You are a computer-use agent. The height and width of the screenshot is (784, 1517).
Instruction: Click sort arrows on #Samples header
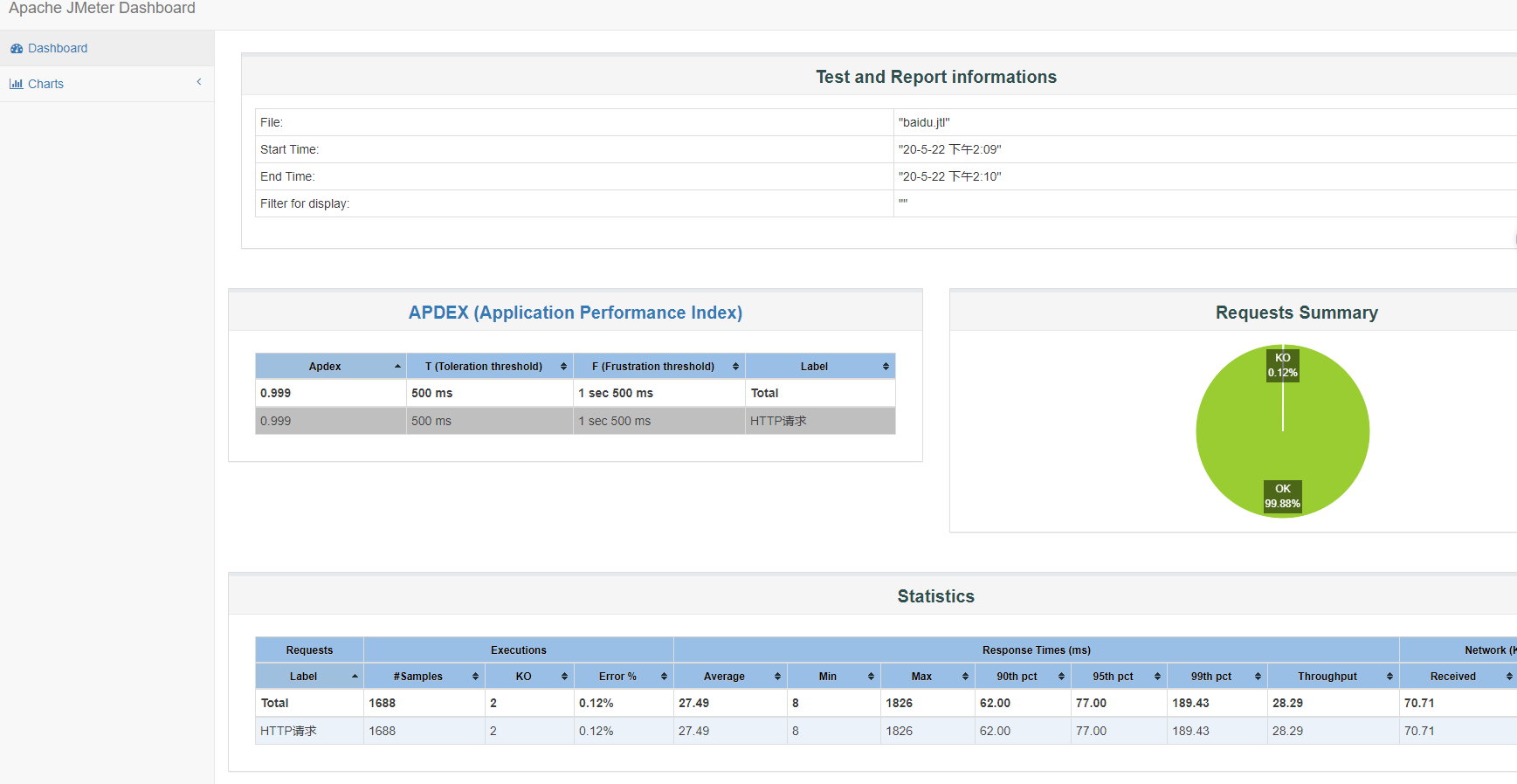click(x=476, y=677)
